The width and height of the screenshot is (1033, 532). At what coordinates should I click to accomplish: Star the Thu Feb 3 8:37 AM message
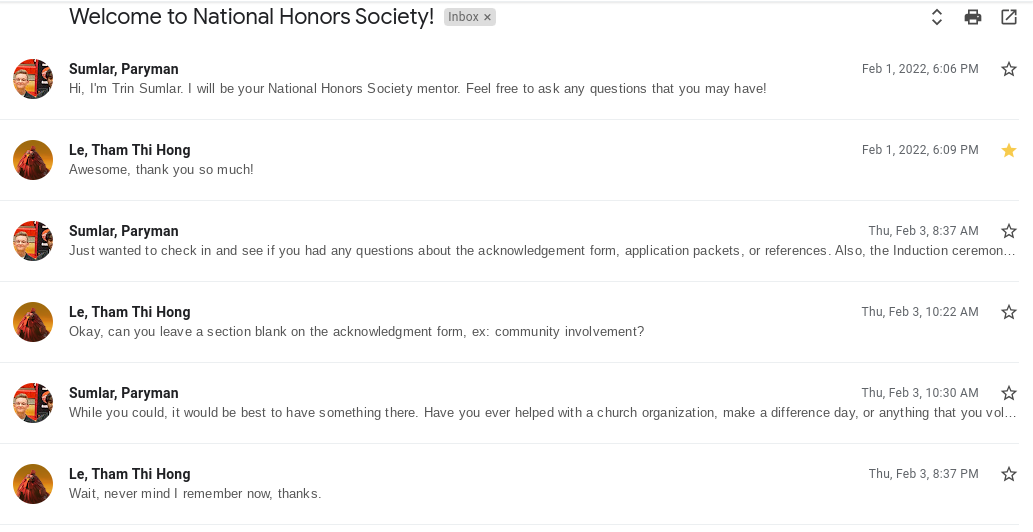tap(1009, 231)
